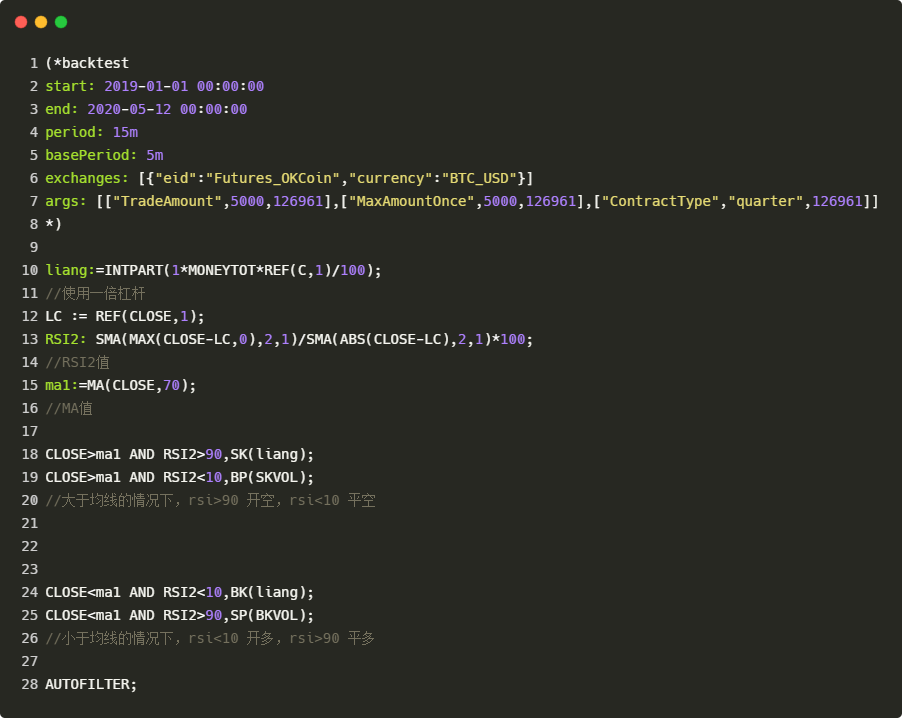902x718 pixels.
Task: Click 'SP(BKVOL);' on line 25
Action: (x=273, y=616)
